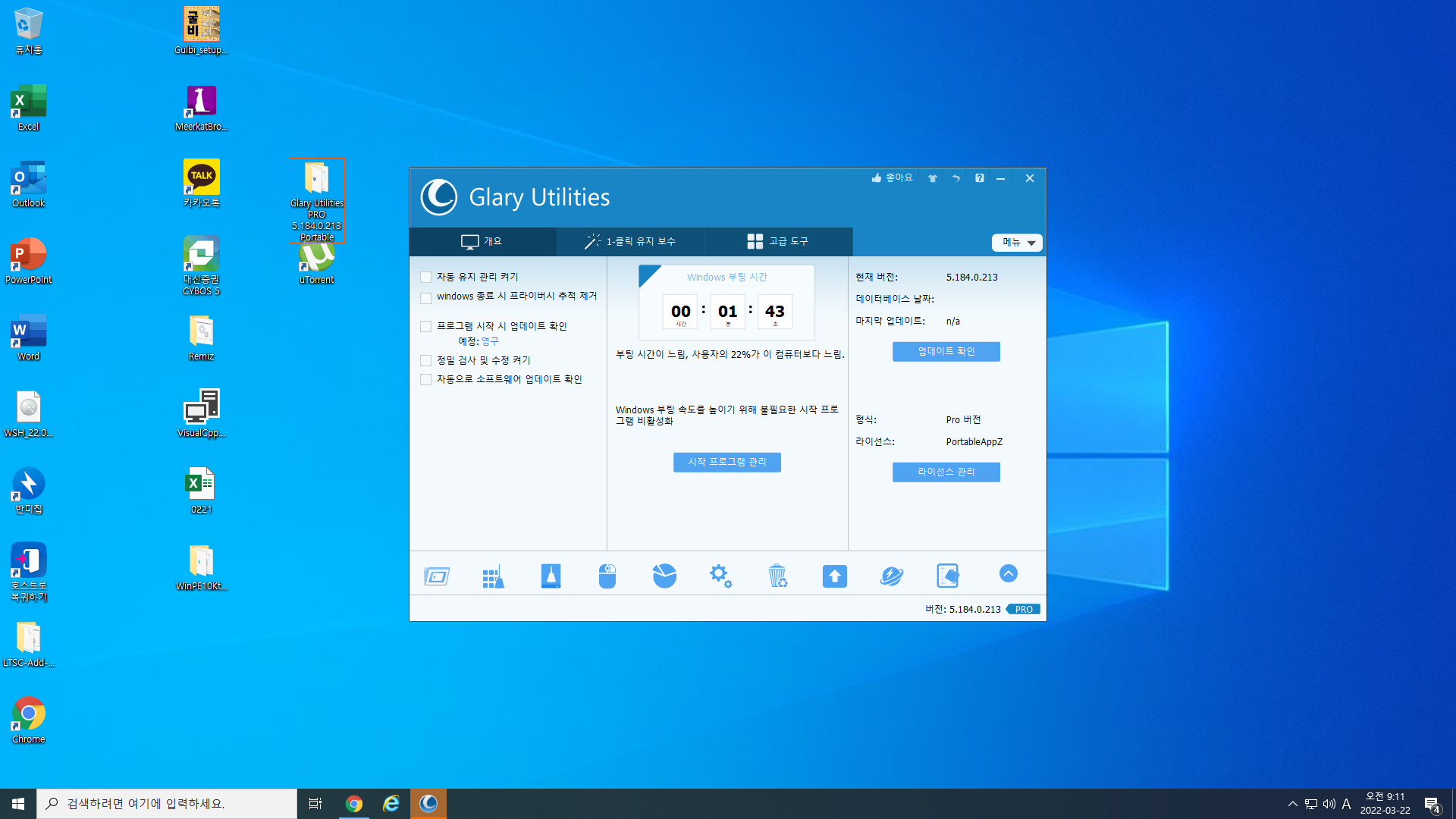Check 프로그램 시작 시 업데이트 확인
Image resolution: width=1456 pixels, height=819 pixels.
(425, 327)
